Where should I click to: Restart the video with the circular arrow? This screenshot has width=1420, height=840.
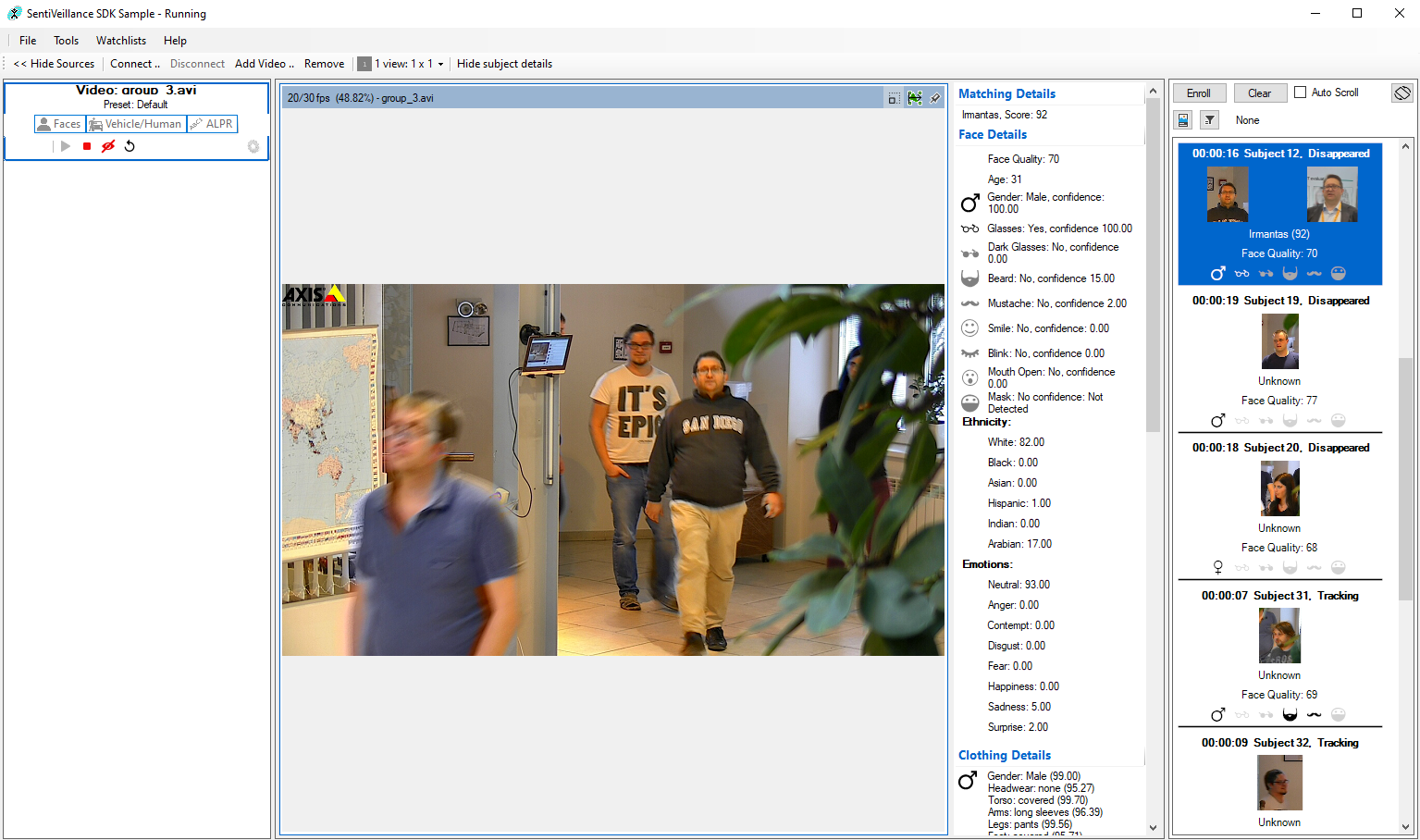point(130,146)
